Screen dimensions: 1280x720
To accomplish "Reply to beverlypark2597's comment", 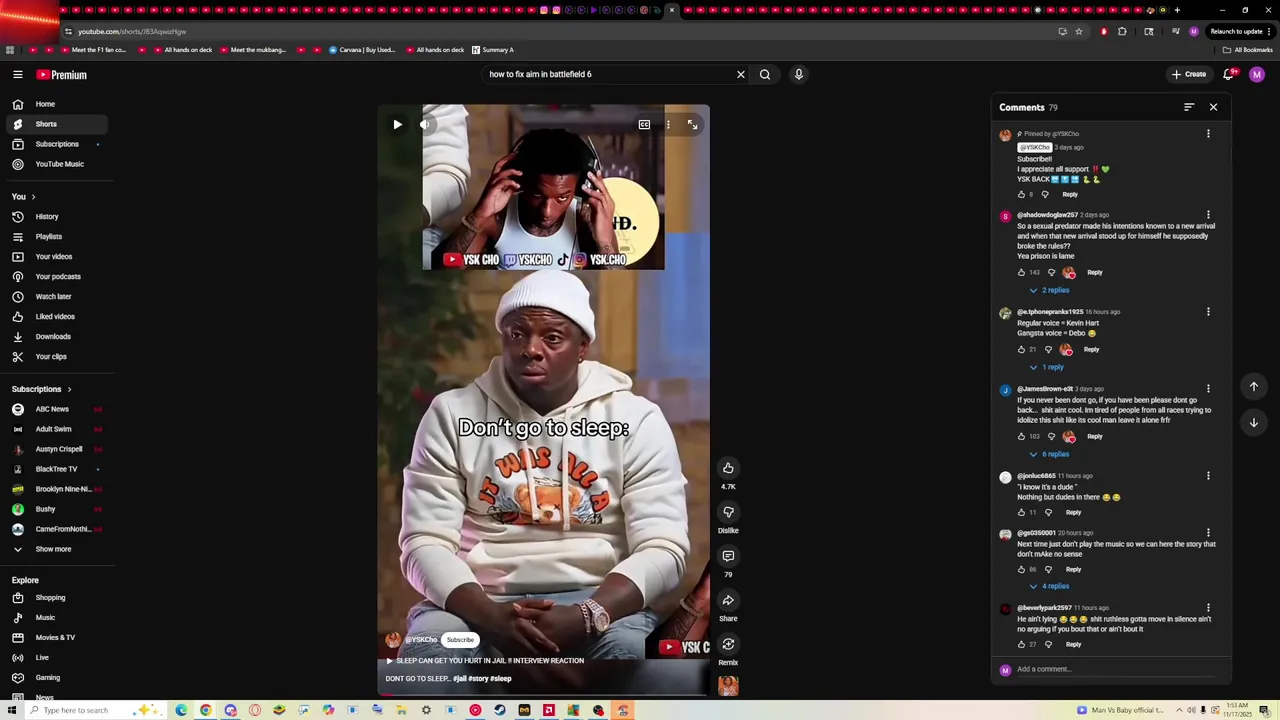I will click(1073, 644).
